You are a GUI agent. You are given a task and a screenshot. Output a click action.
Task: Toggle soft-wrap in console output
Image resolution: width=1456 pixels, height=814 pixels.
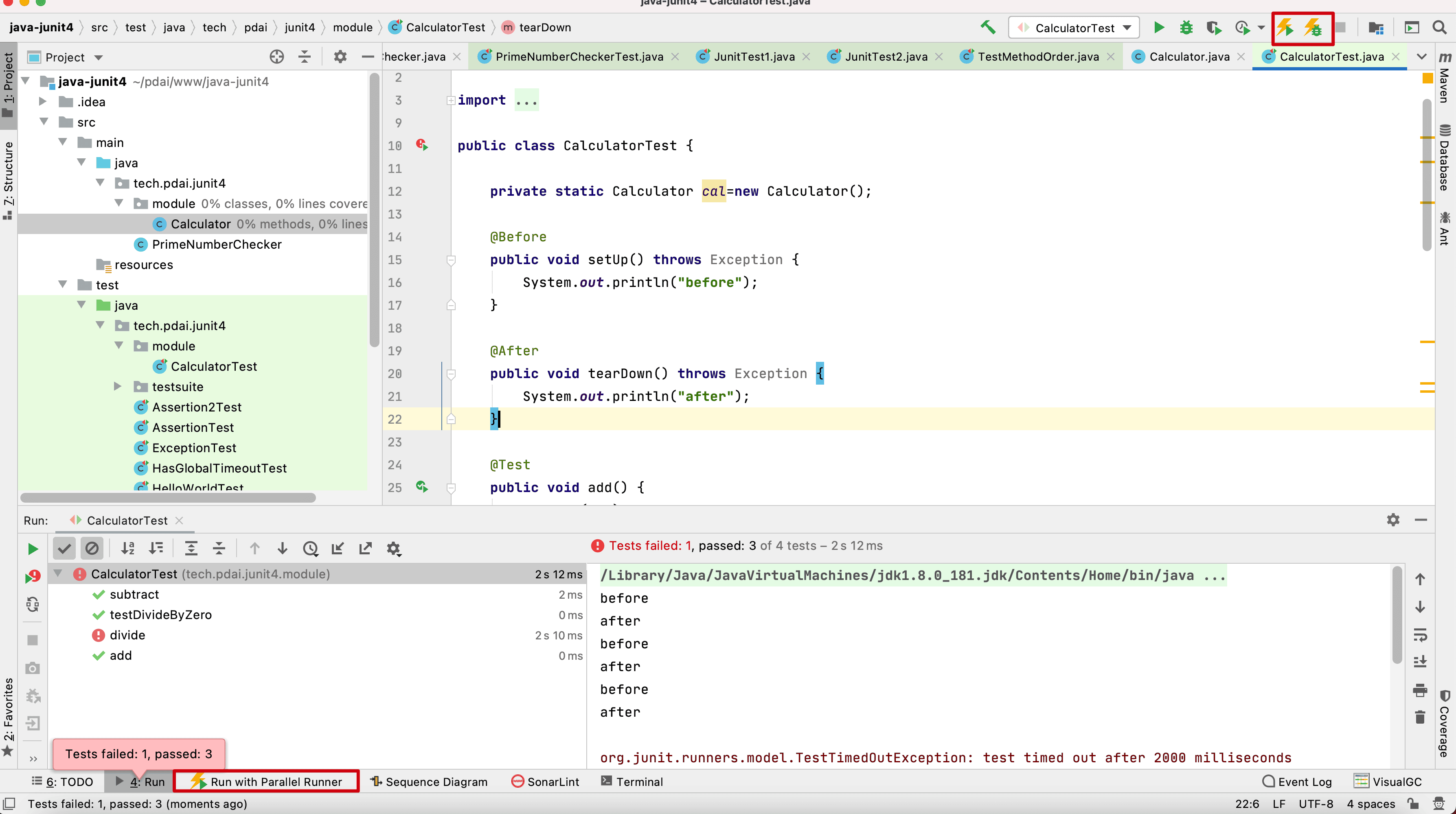point(1420,635)
